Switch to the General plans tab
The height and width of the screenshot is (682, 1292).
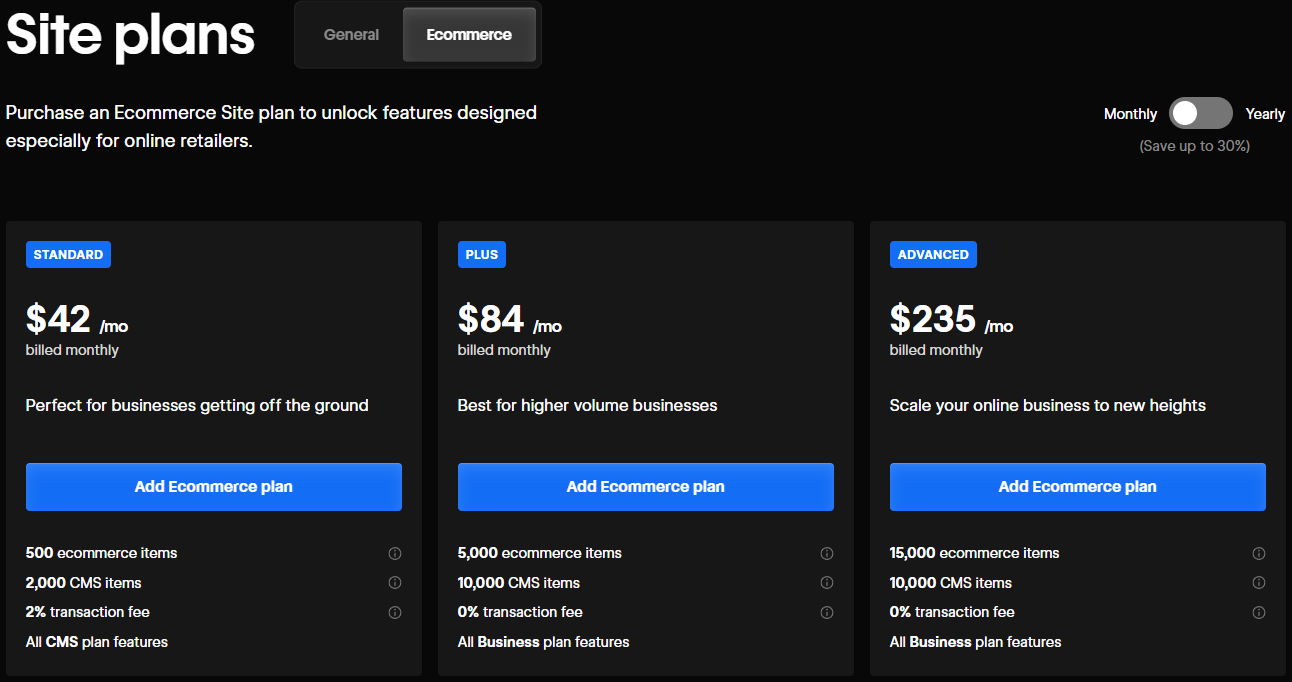[x=351, y=35]
